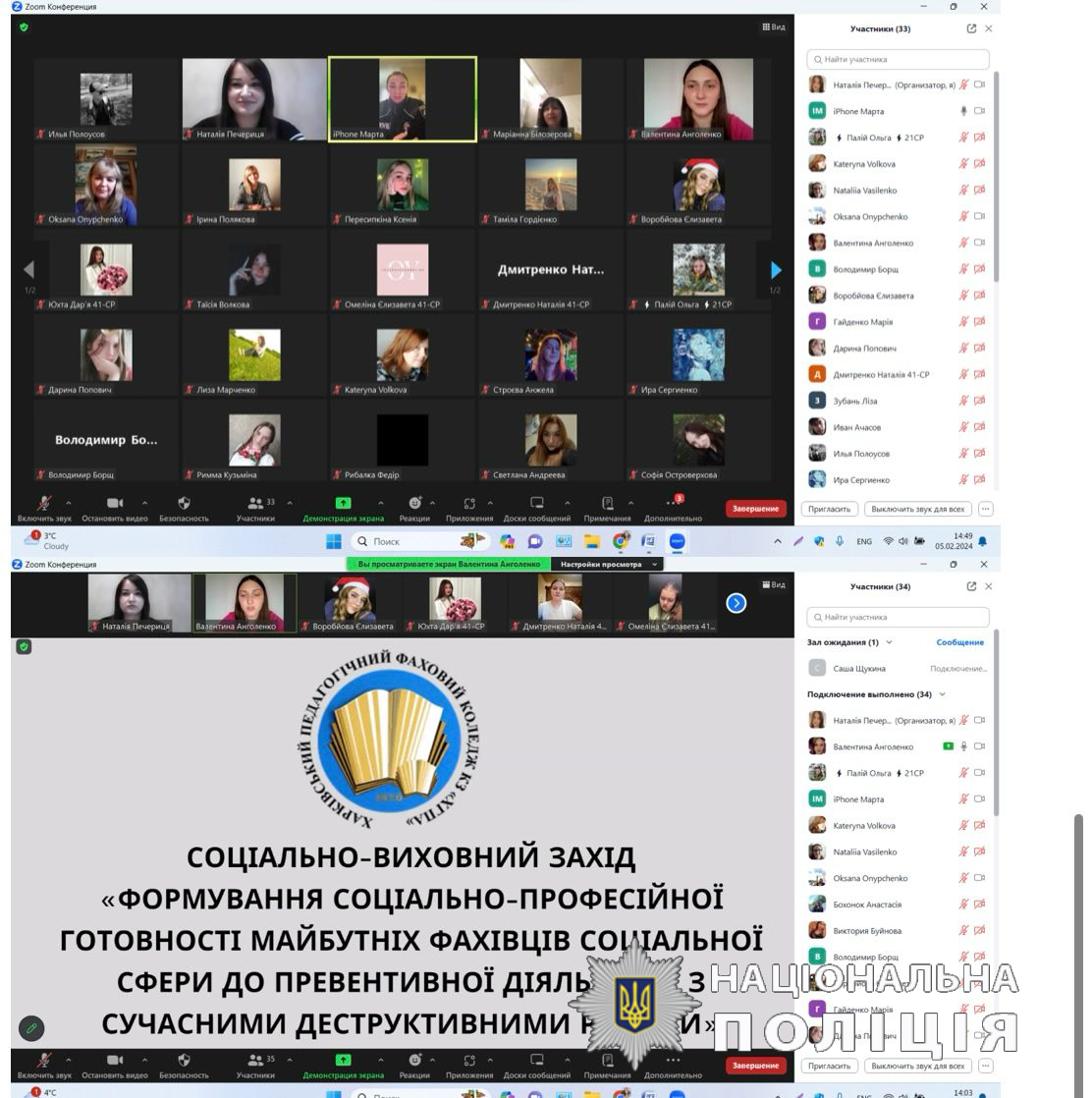
Task: Toggle iPhone Марта microphone in Участники (34) list
Action: click(964, 799)
